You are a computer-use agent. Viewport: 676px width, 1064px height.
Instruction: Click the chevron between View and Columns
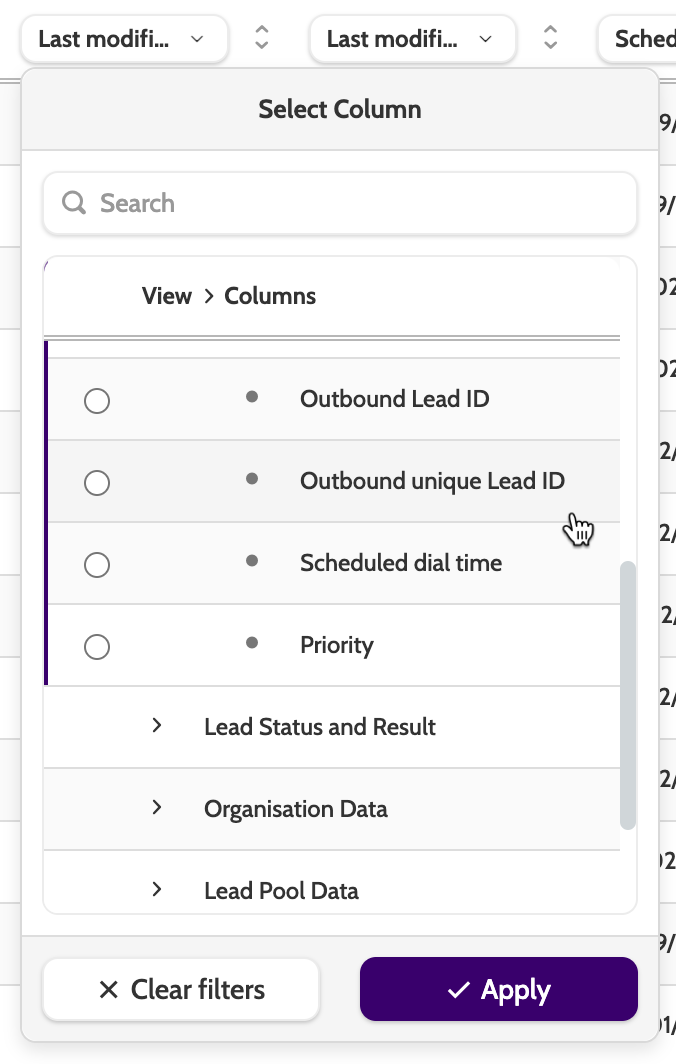click(x=209, y=296)
